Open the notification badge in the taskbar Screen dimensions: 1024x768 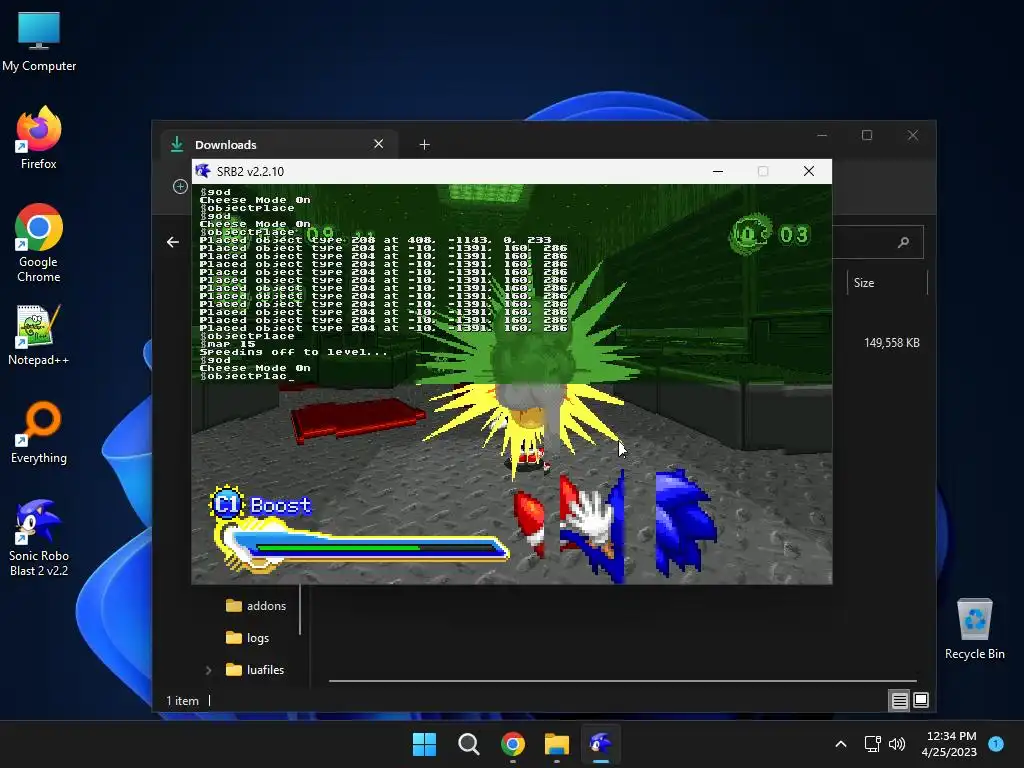coord(996,744)
